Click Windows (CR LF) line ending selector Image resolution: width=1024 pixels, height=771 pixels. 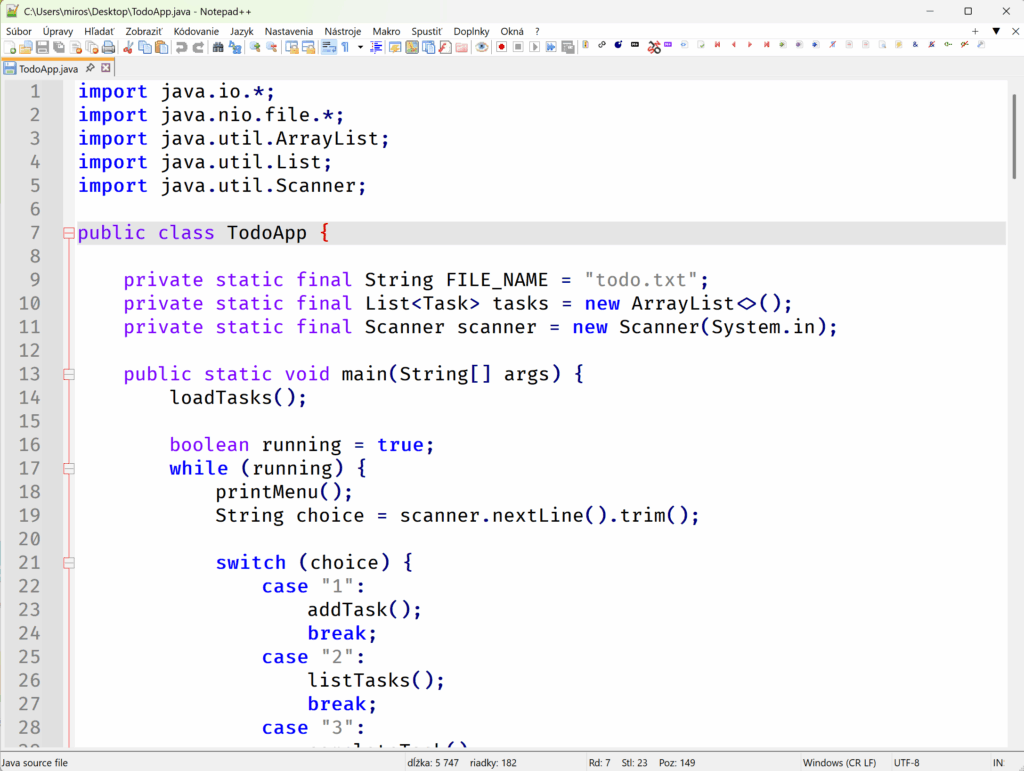[x=839, y=763]
